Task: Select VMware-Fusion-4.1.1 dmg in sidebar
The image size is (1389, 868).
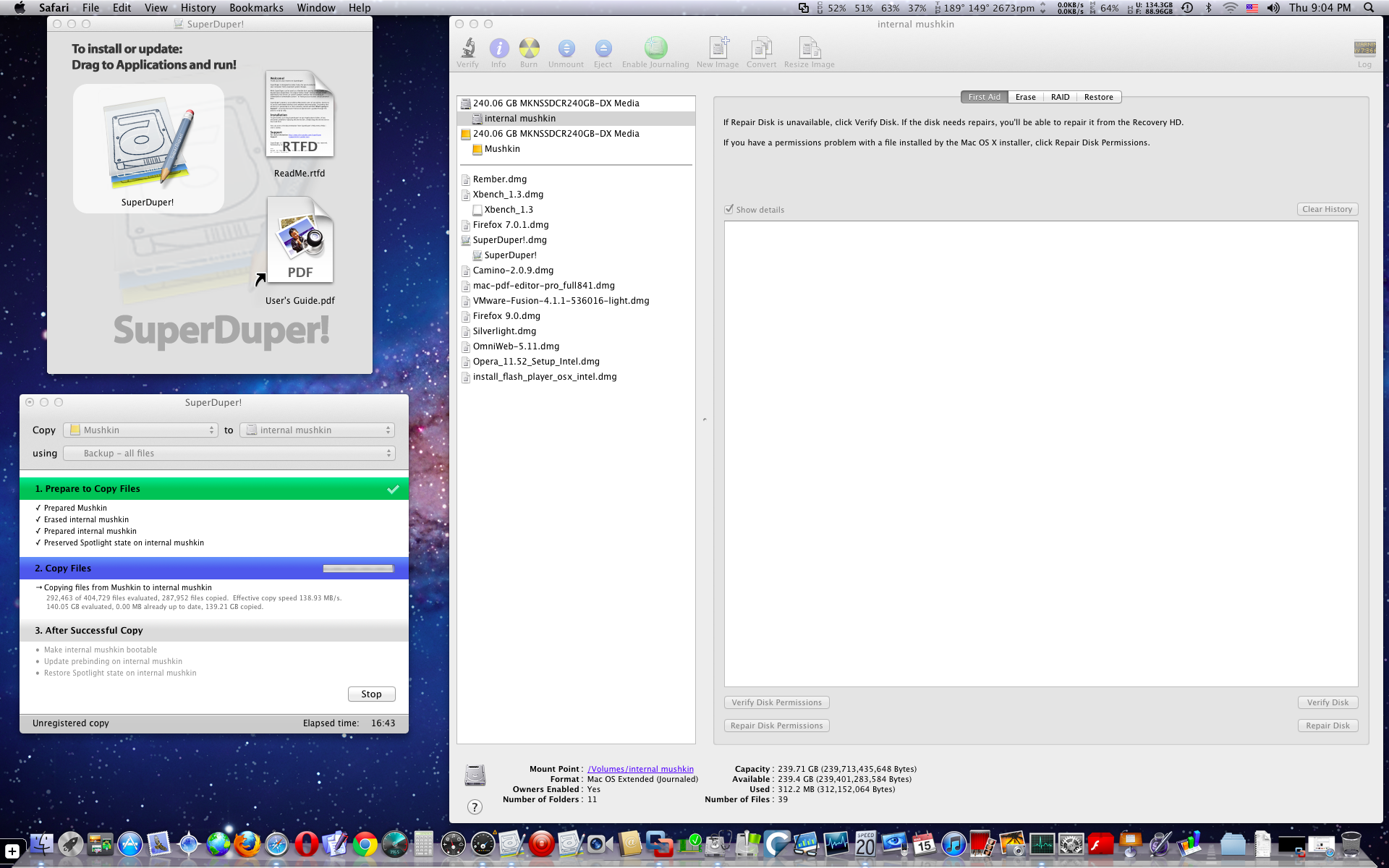Action: click(x=561, y=301)
